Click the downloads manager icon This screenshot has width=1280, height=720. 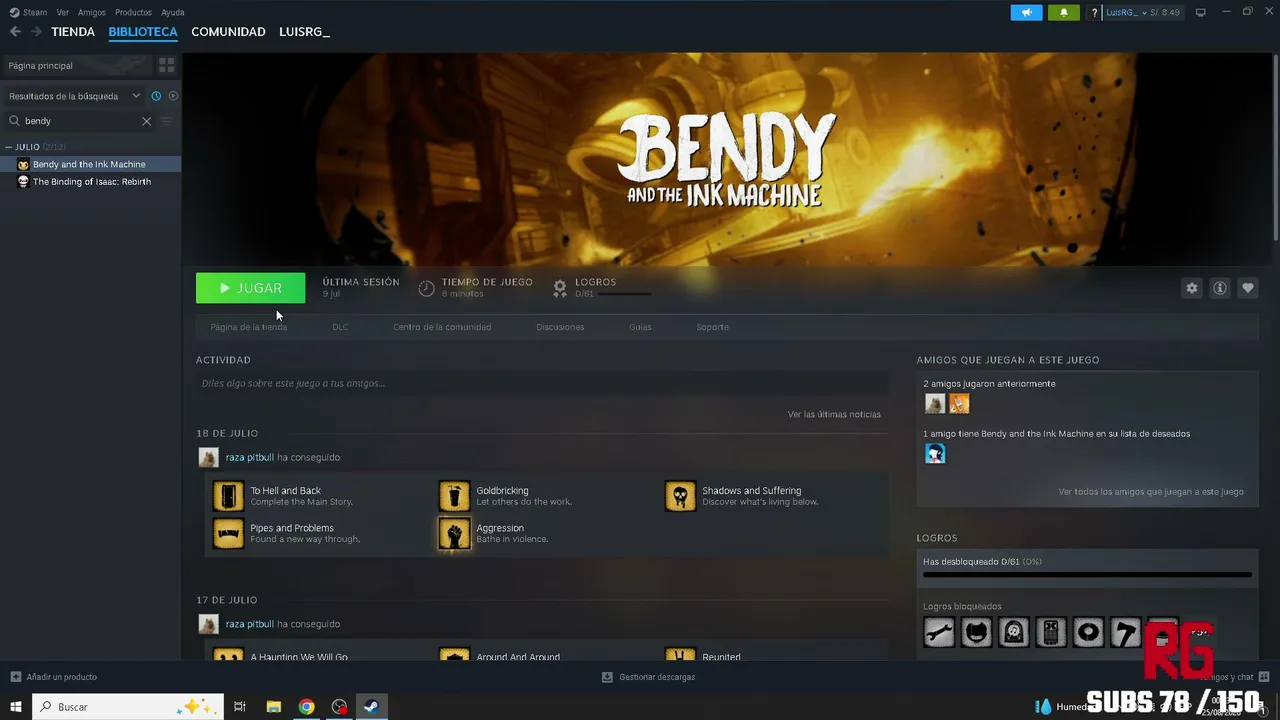point(607,677)
